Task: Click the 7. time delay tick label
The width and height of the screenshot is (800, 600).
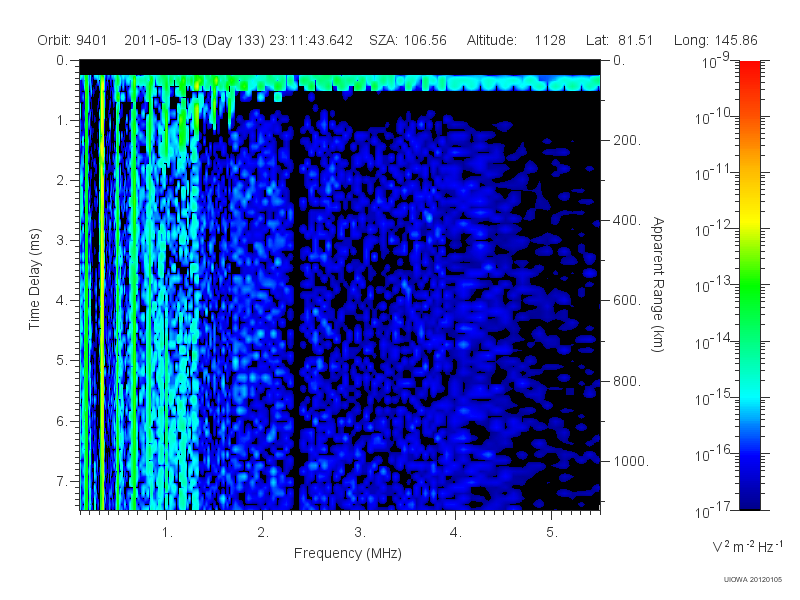Action: pos(61,481)
